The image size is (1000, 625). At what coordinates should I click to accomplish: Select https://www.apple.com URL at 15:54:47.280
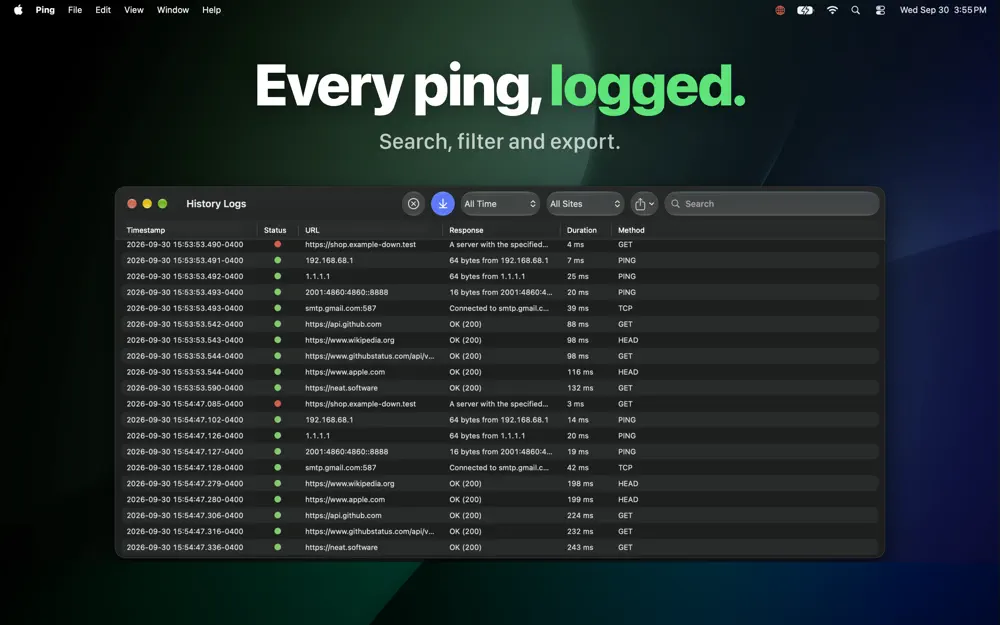[x=345, y=499]
